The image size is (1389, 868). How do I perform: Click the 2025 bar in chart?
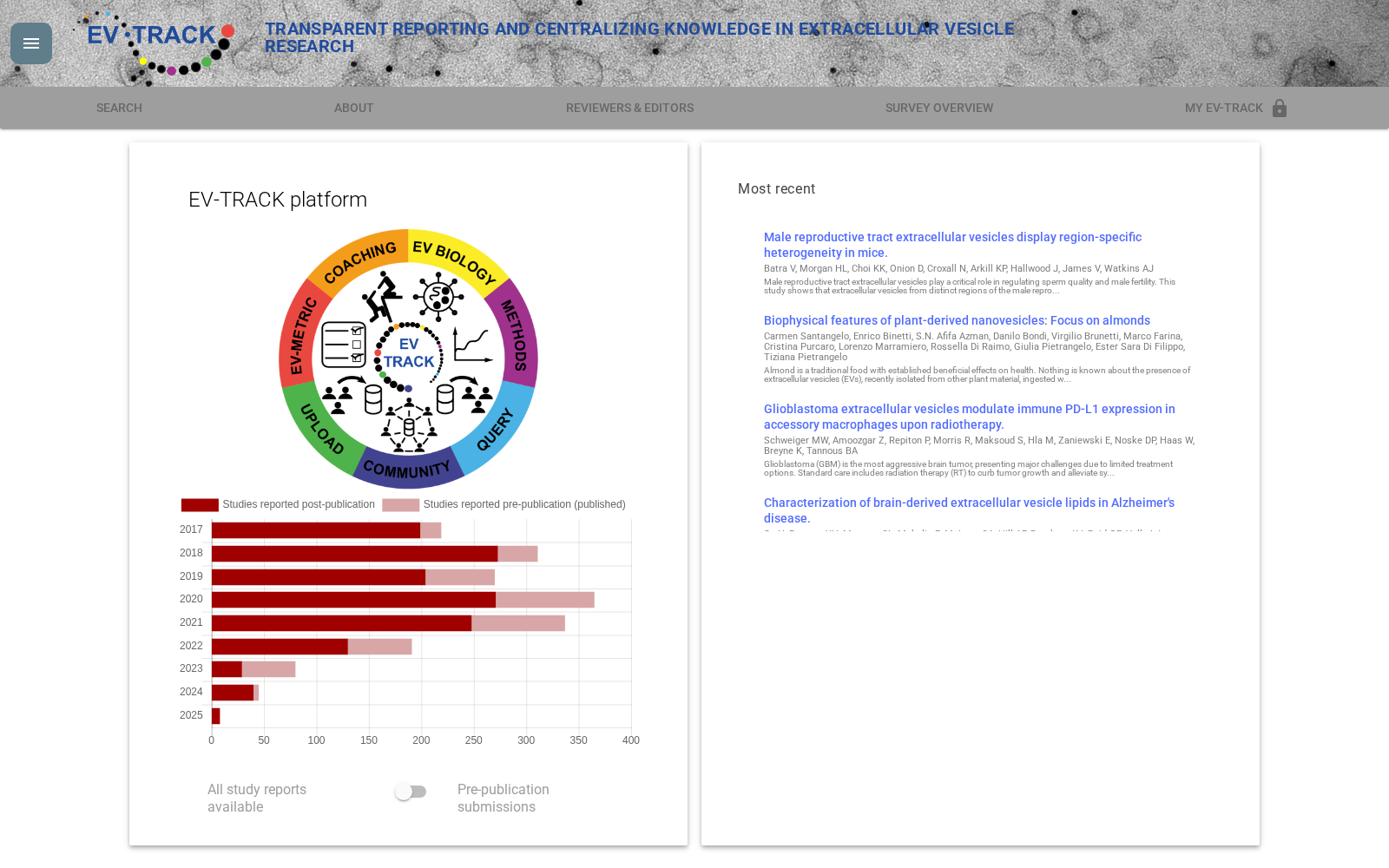[215, 716]
